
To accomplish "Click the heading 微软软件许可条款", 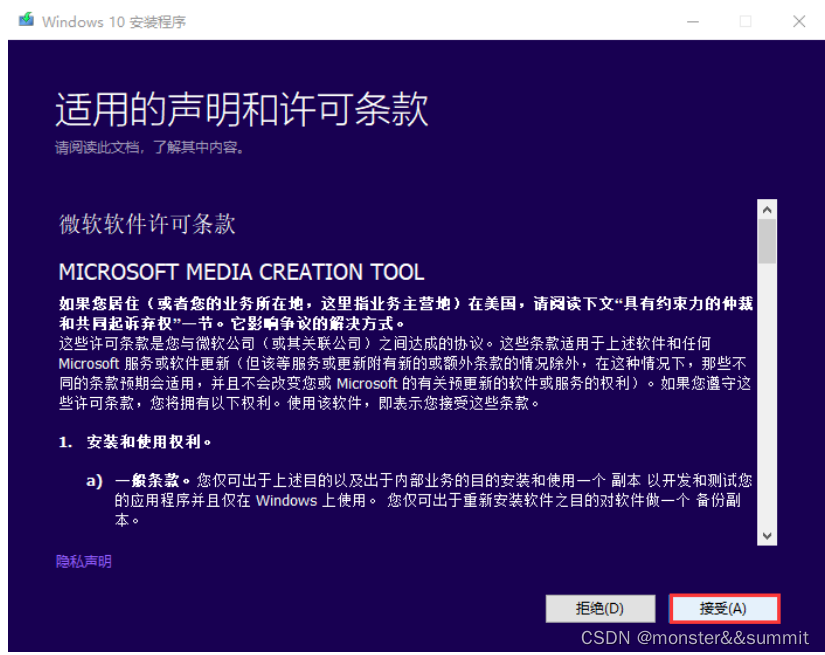I will click(x=147, y=224).
